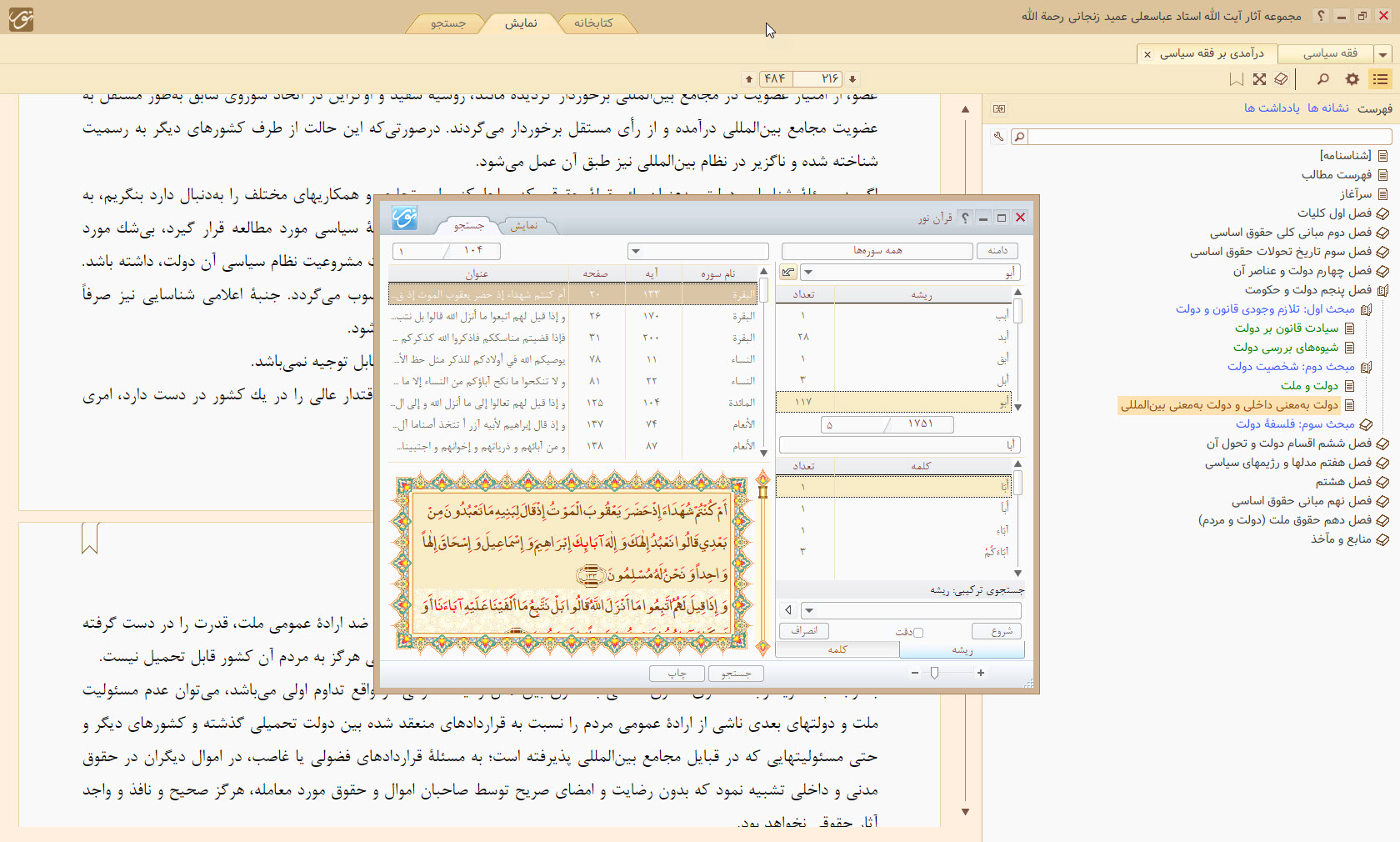
Task: Add a bookmark using the toolbar bookmark icon
Action: click(x=1236, y=79)
